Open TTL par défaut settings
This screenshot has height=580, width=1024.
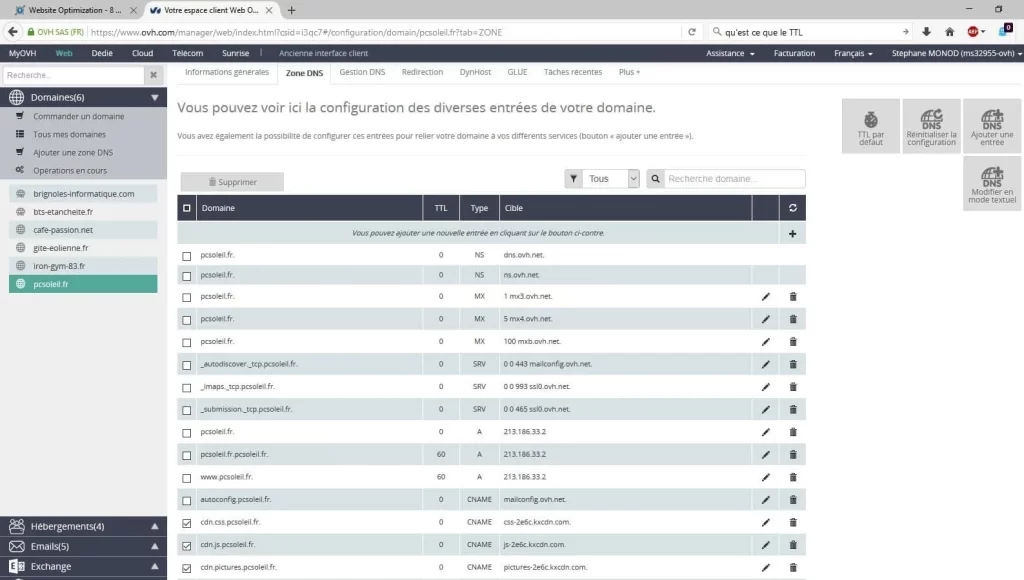[x=871, y=126]
